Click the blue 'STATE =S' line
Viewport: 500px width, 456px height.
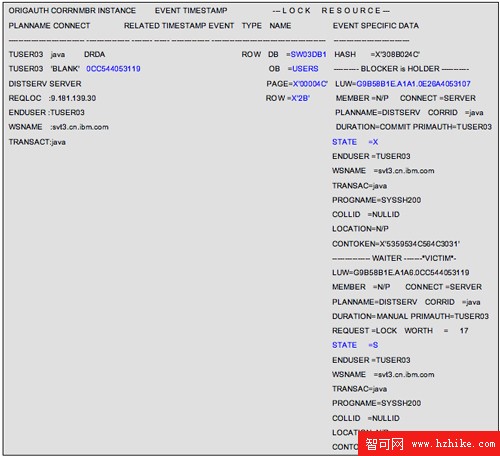point(355,345)
